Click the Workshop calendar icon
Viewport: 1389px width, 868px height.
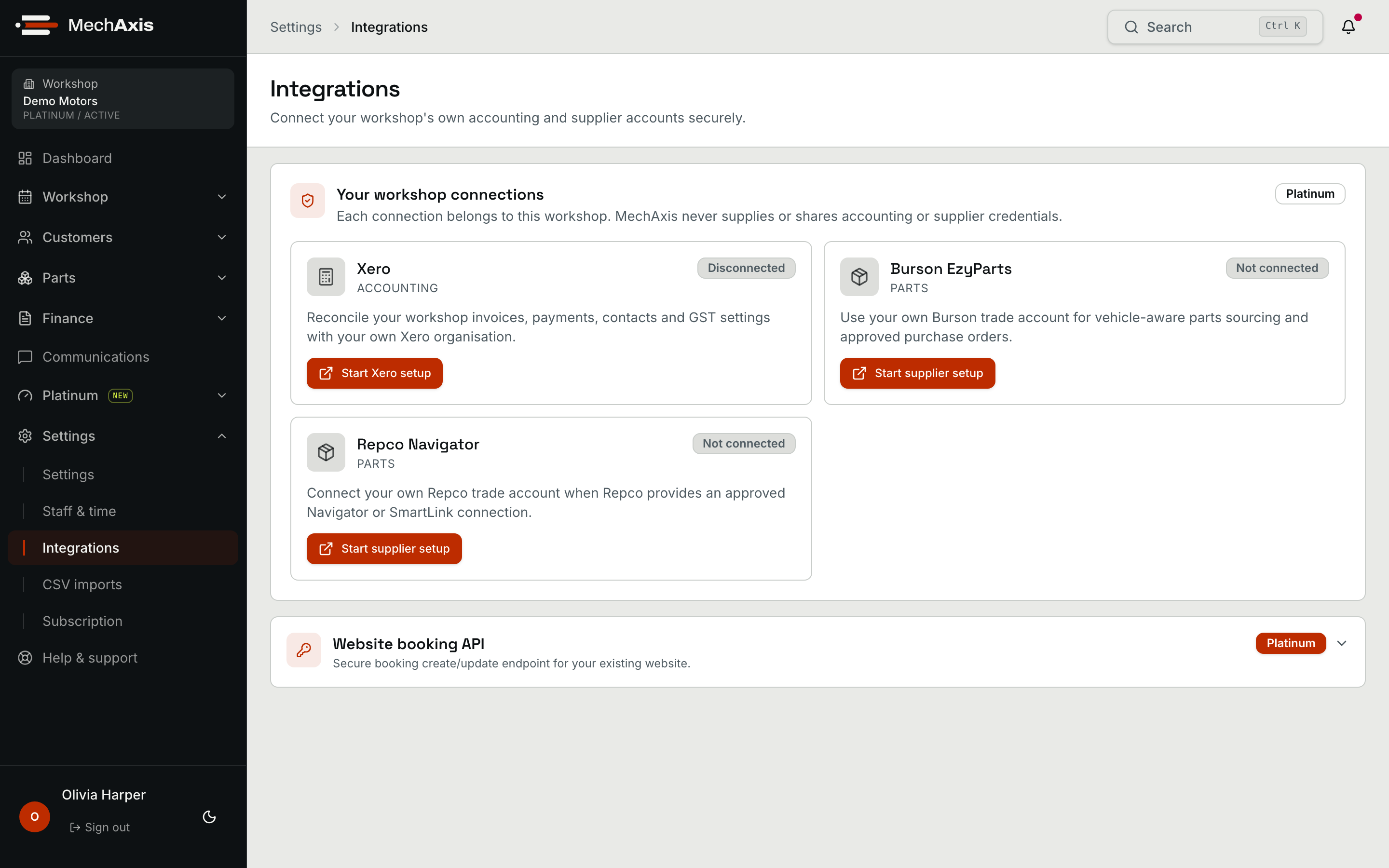tap(25, 197)
